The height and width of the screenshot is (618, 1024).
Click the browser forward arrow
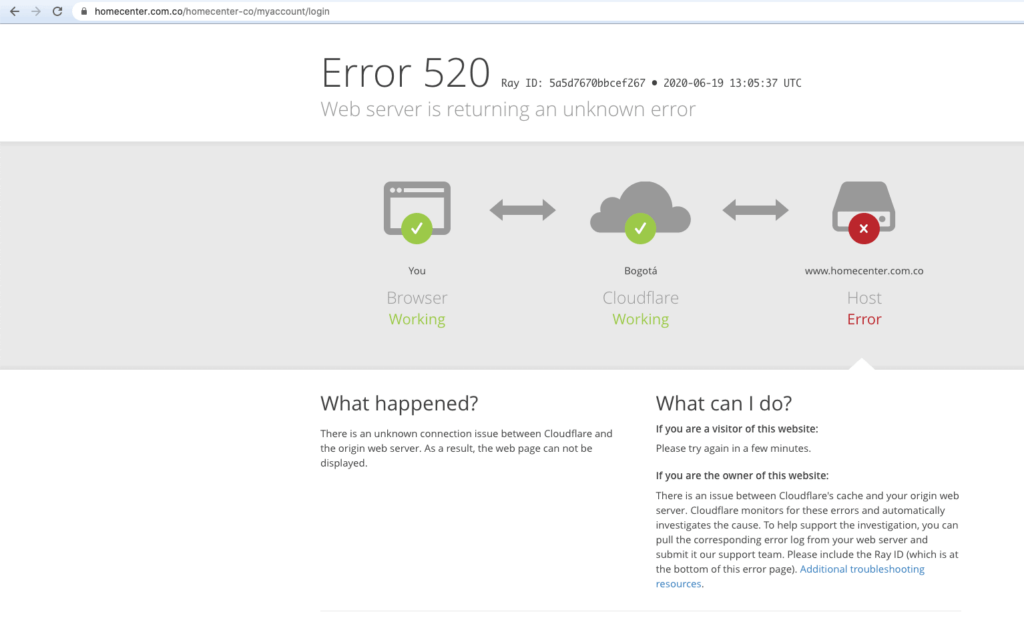coord(36,11)
